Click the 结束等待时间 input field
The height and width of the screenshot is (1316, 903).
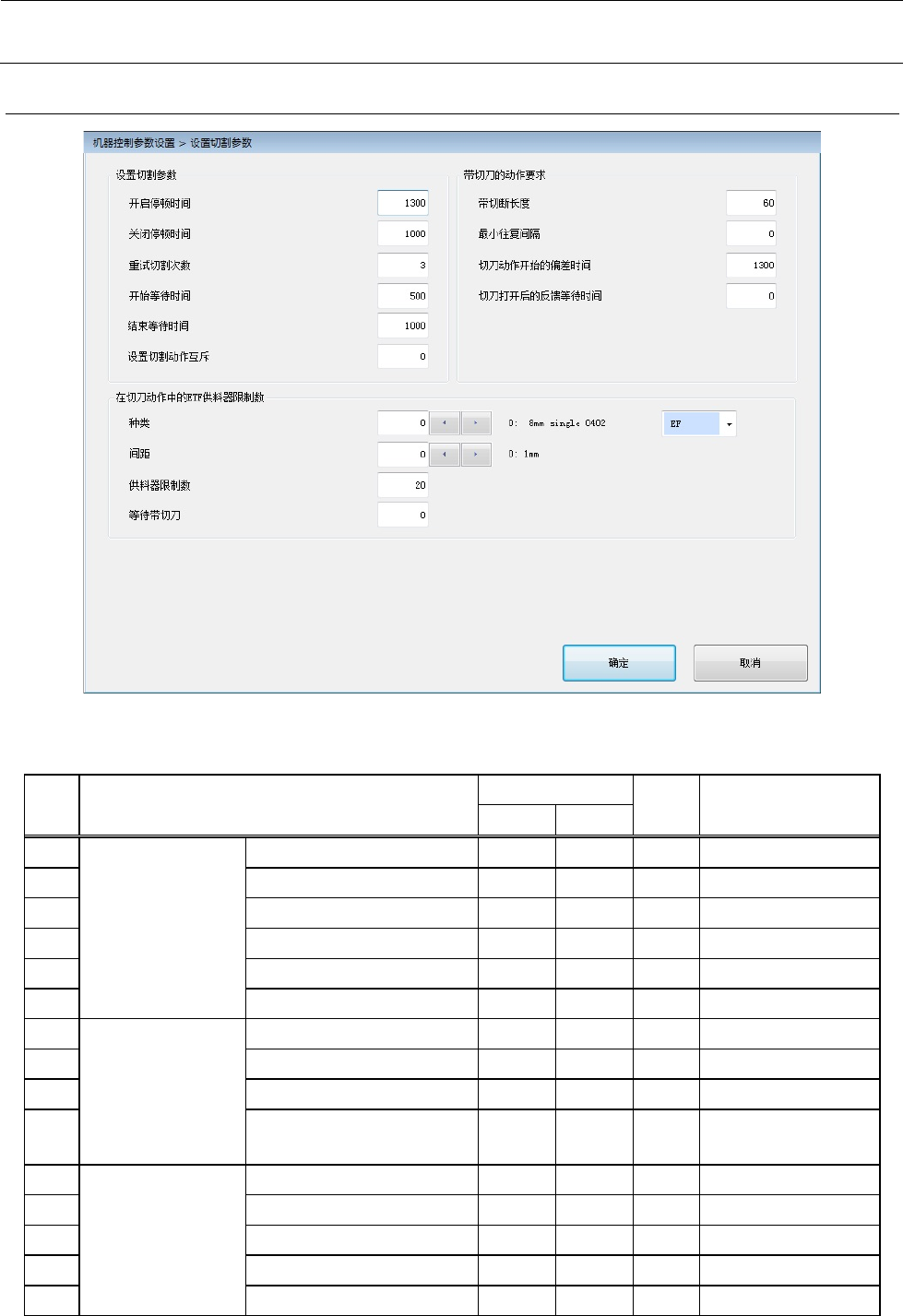pyautogui.click(x=403, y=326)
